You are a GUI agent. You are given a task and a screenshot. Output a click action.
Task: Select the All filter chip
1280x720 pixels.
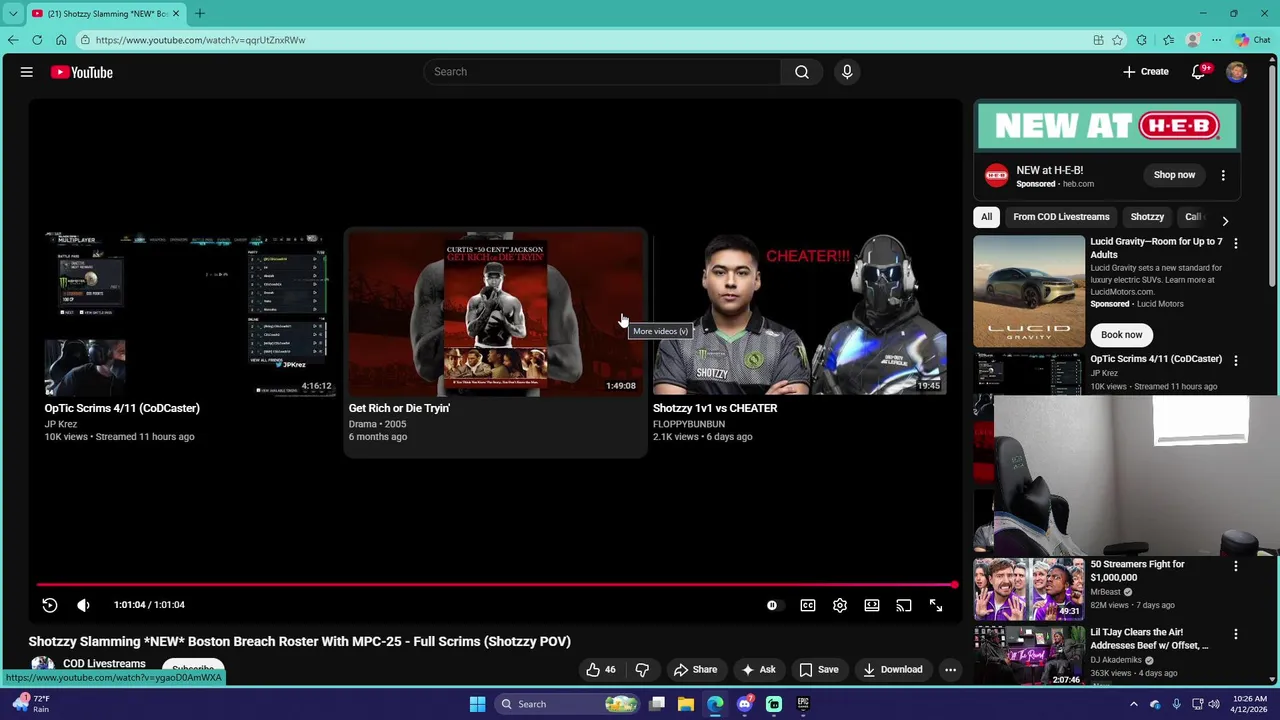[x=986, y=217]
